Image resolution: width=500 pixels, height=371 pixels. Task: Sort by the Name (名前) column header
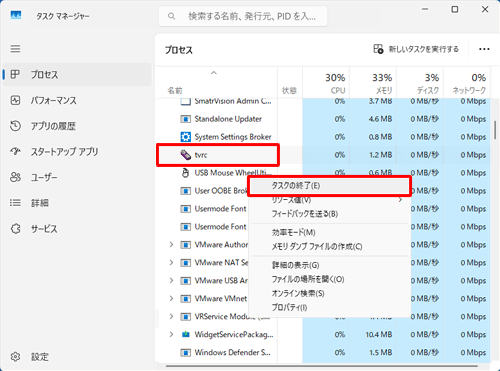217,83
